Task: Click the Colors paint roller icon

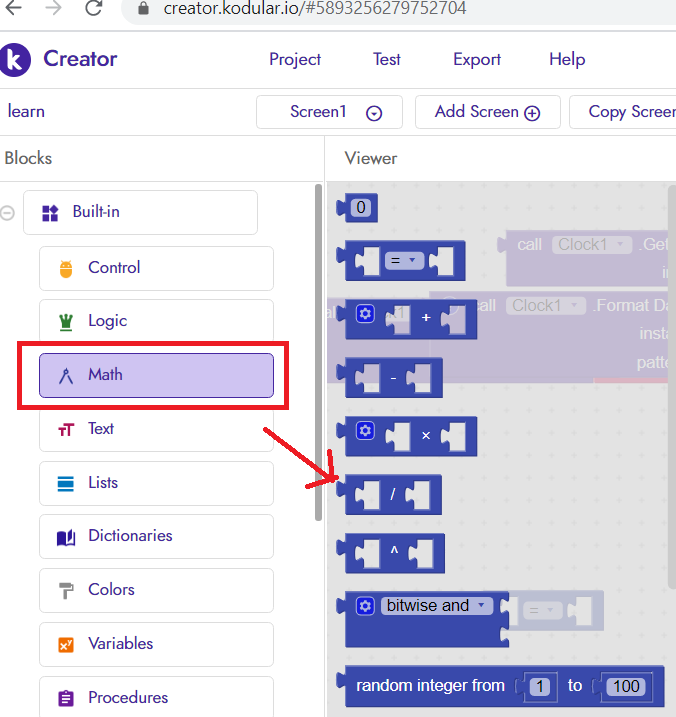Action: tap(66, 591)
